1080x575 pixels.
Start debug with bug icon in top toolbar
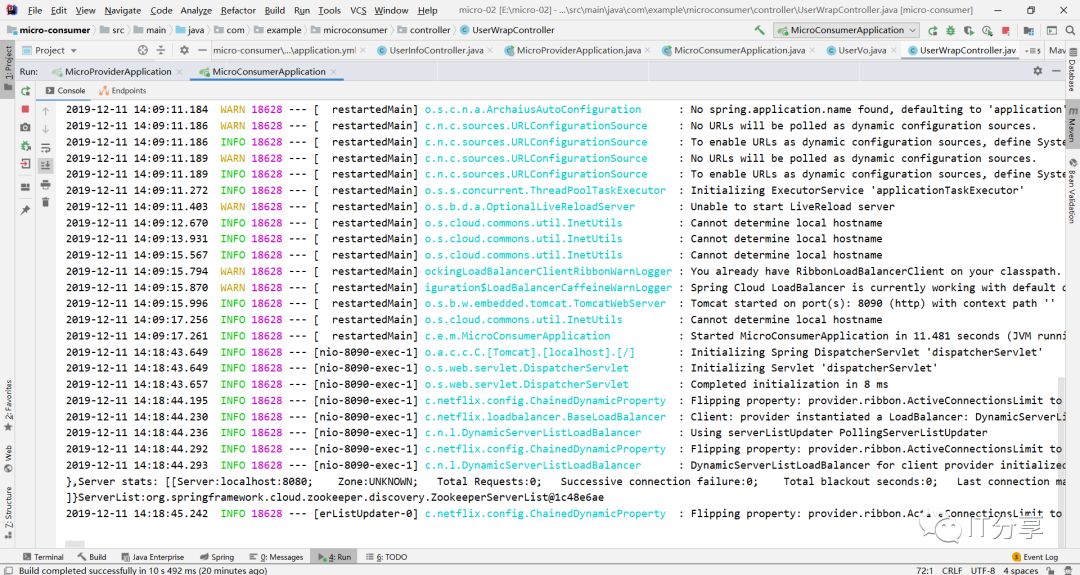coord(951,30)
